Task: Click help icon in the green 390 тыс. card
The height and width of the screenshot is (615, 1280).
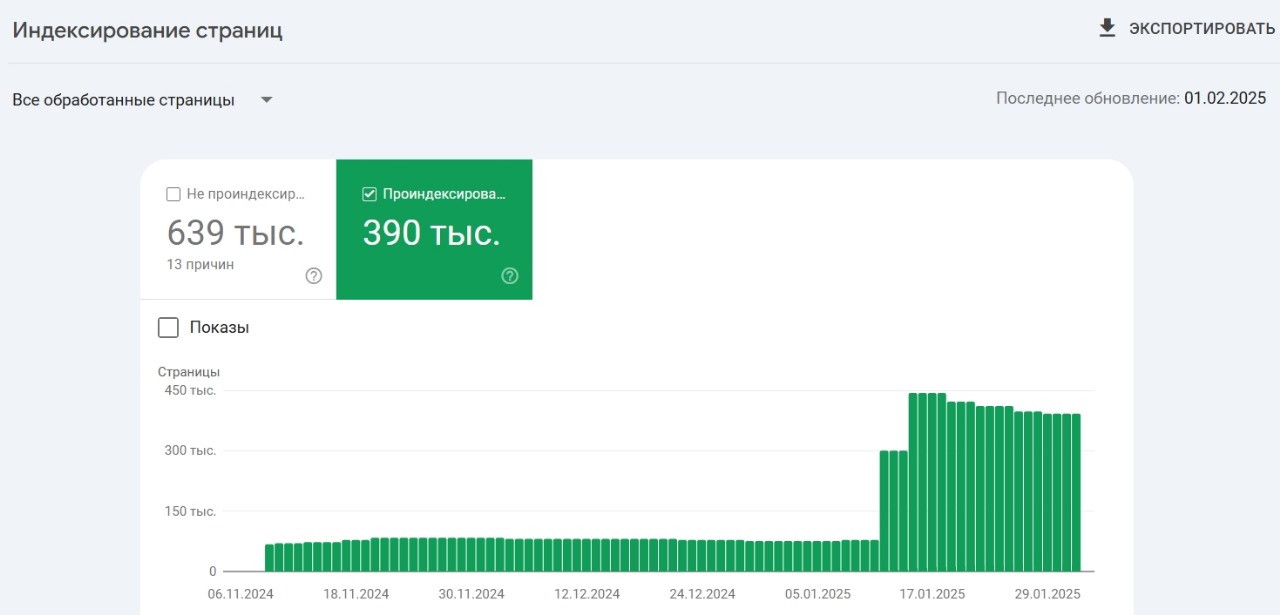Action: click(510, 276)
